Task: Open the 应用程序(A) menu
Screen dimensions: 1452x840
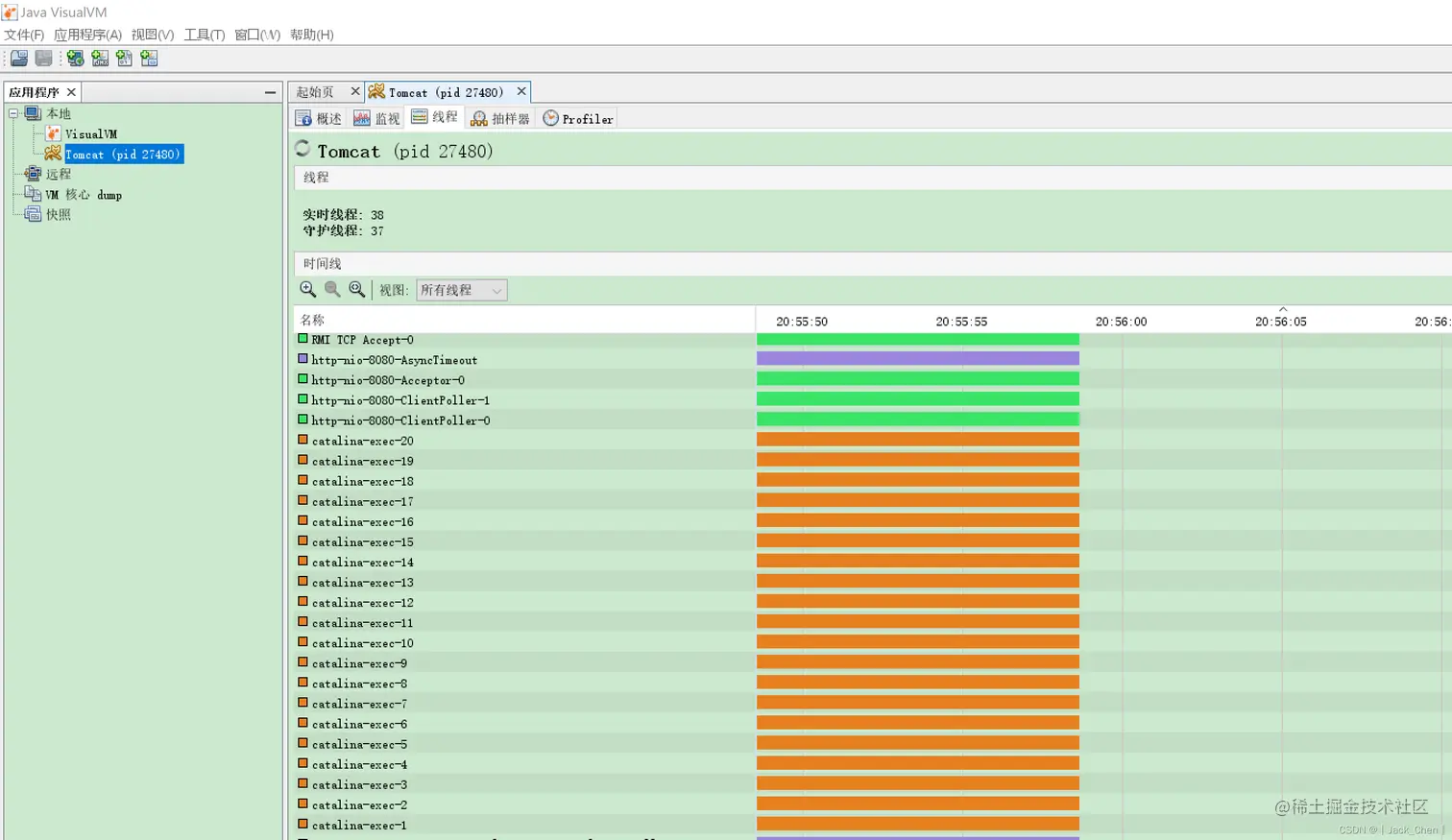Action: 87,35
